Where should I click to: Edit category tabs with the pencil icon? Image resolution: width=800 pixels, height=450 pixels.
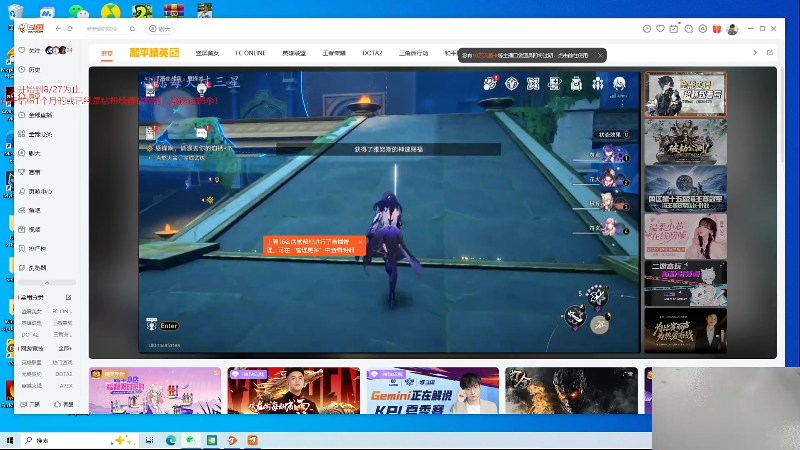click(x=770, y=53)
